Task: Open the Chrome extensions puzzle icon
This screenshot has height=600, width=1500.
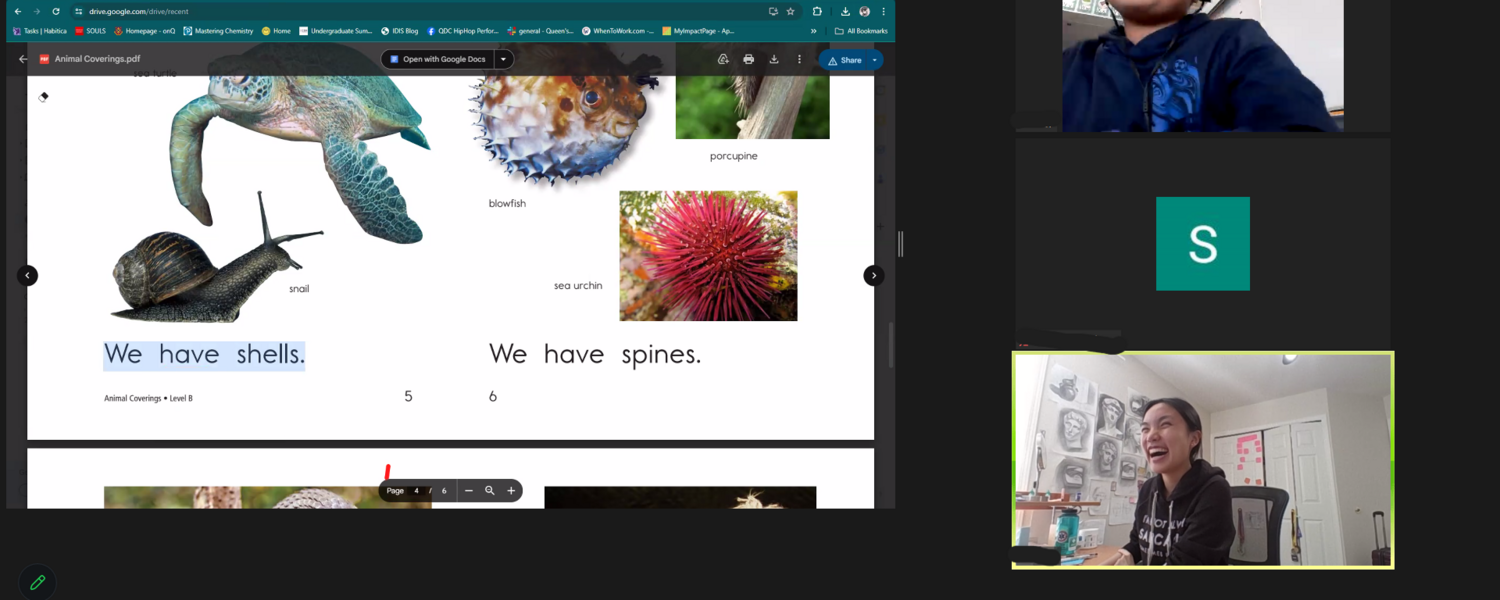Action: coord(817,12)
